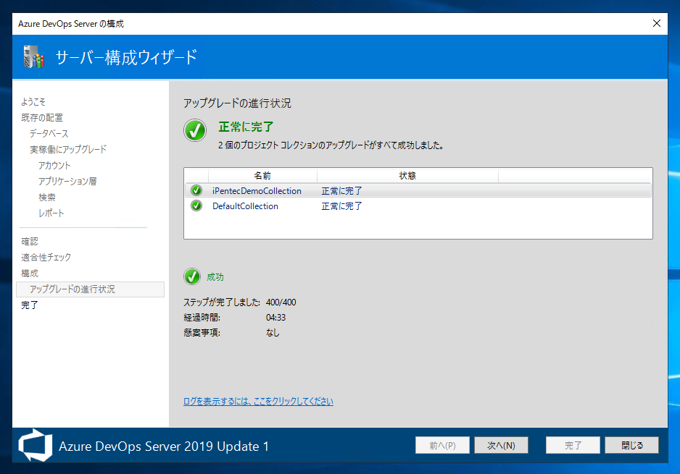Click the アップグレードの進行状況 page heading
This screenshot has height=474, width=680.
tap(237, 103)
